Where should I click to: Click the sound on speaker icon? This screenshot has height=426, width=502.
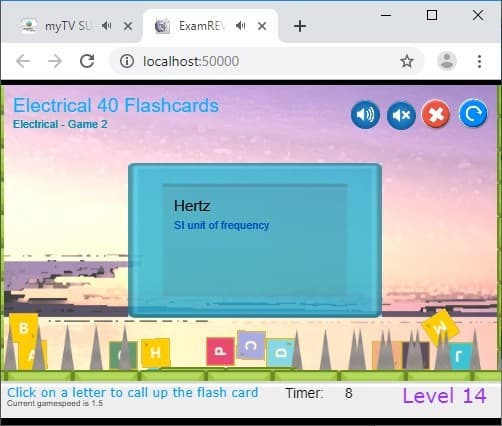tap(365, 115)
